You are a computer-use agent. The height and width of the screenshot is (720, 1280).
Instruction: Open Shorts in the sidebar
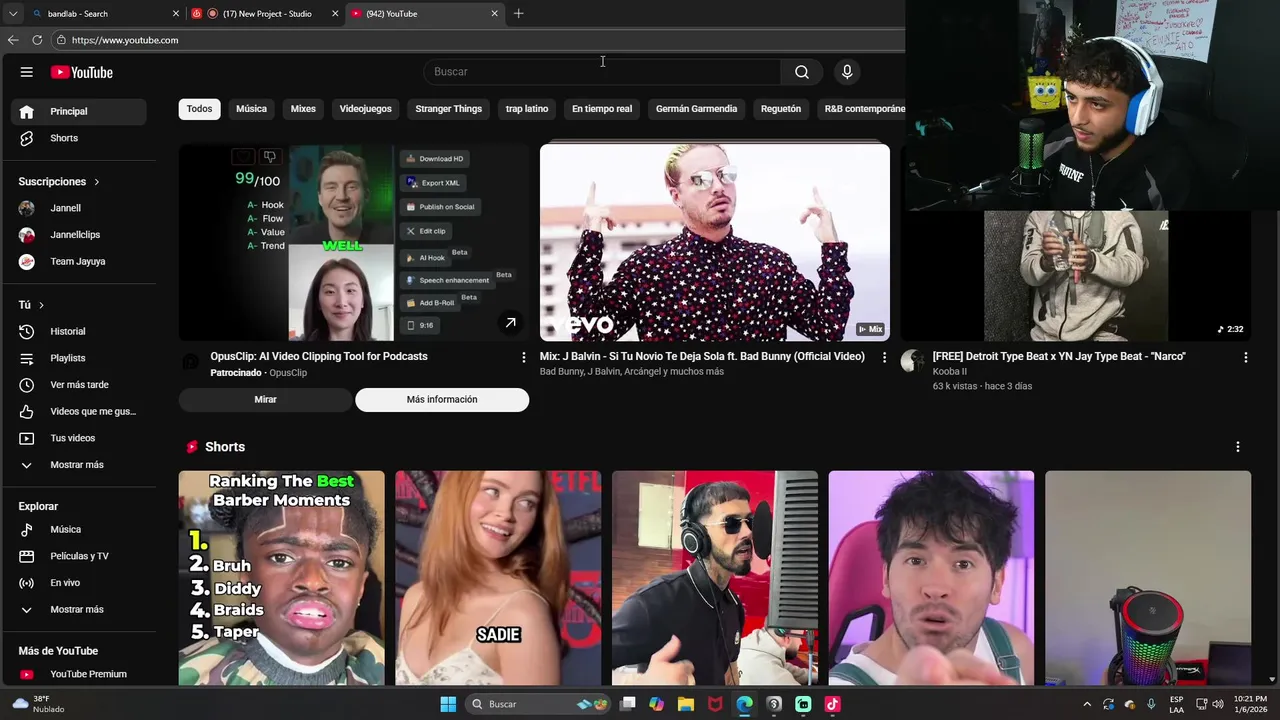(79, 138)
